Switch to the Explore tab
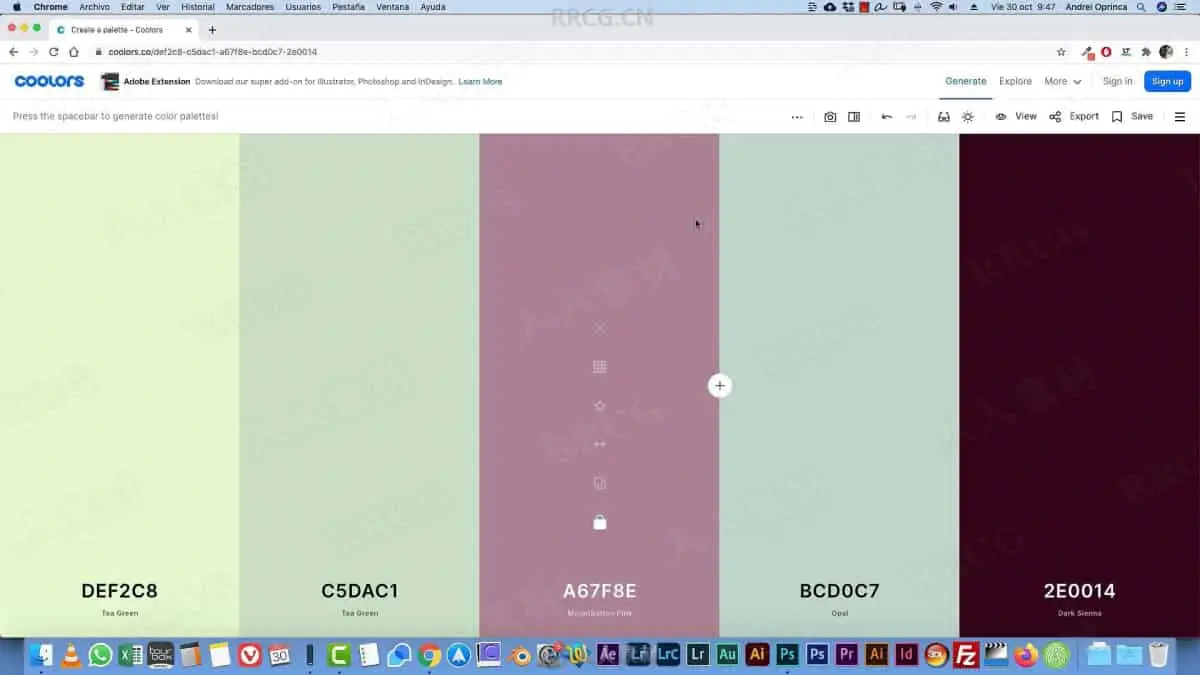The image size is (1200, 675). click(x=1015, y=82)
